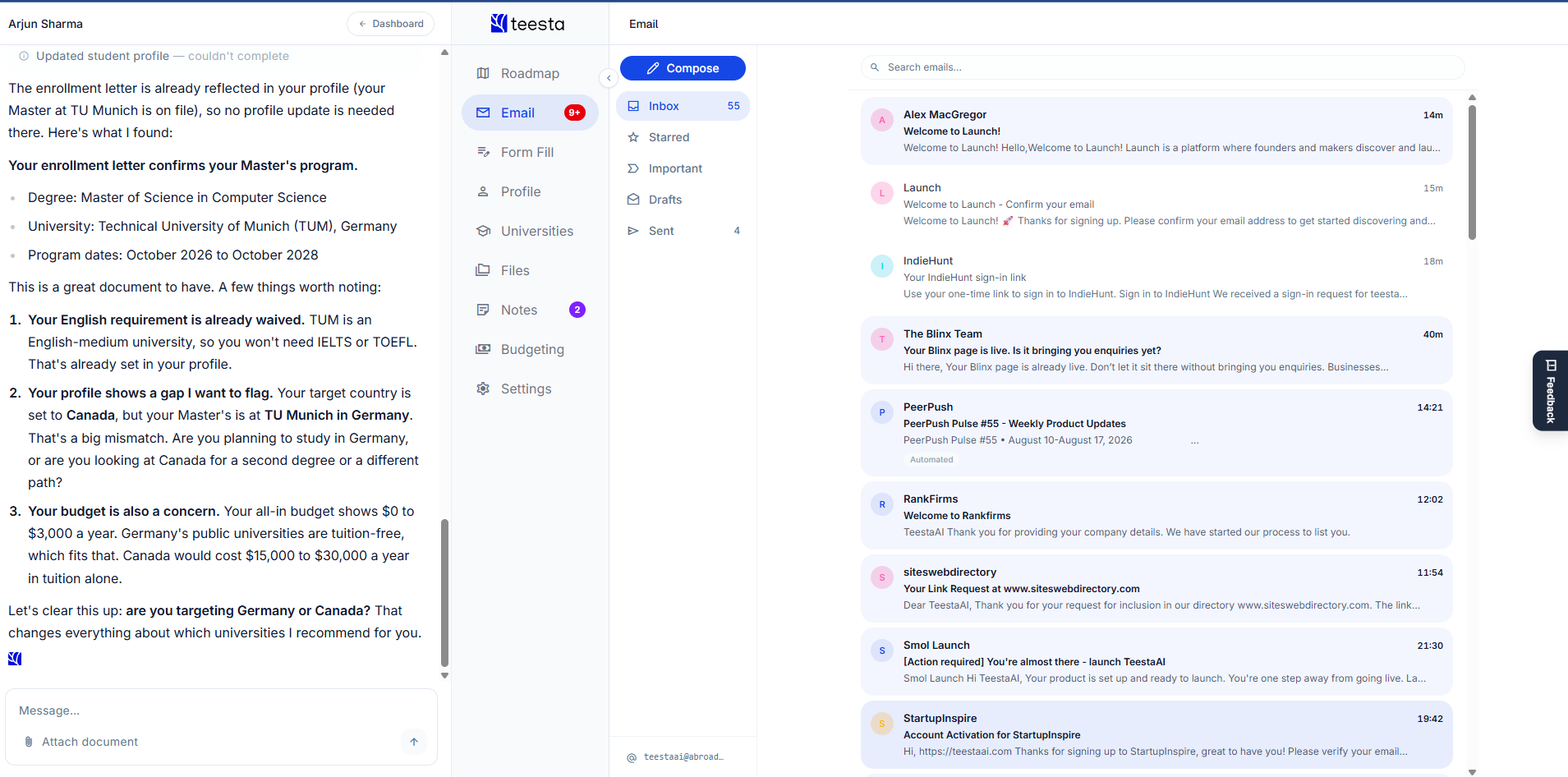Open the StartupInspire Account Activation email
The height and width of the screenshot is (777, 1568).
[1156, 735]
